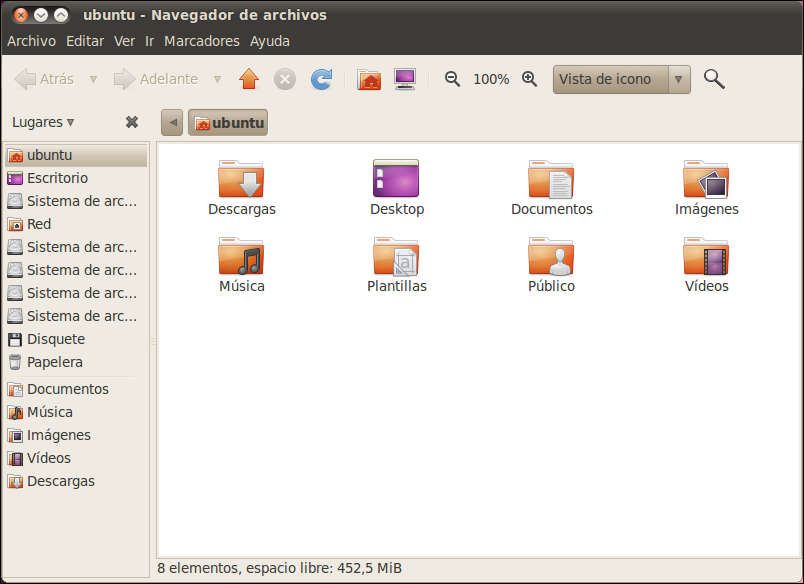Image resolution: width=804 pixels, height=584 pixels.
Task: Open the Documentos bookmark in sidebar
Action: (76, 389)
